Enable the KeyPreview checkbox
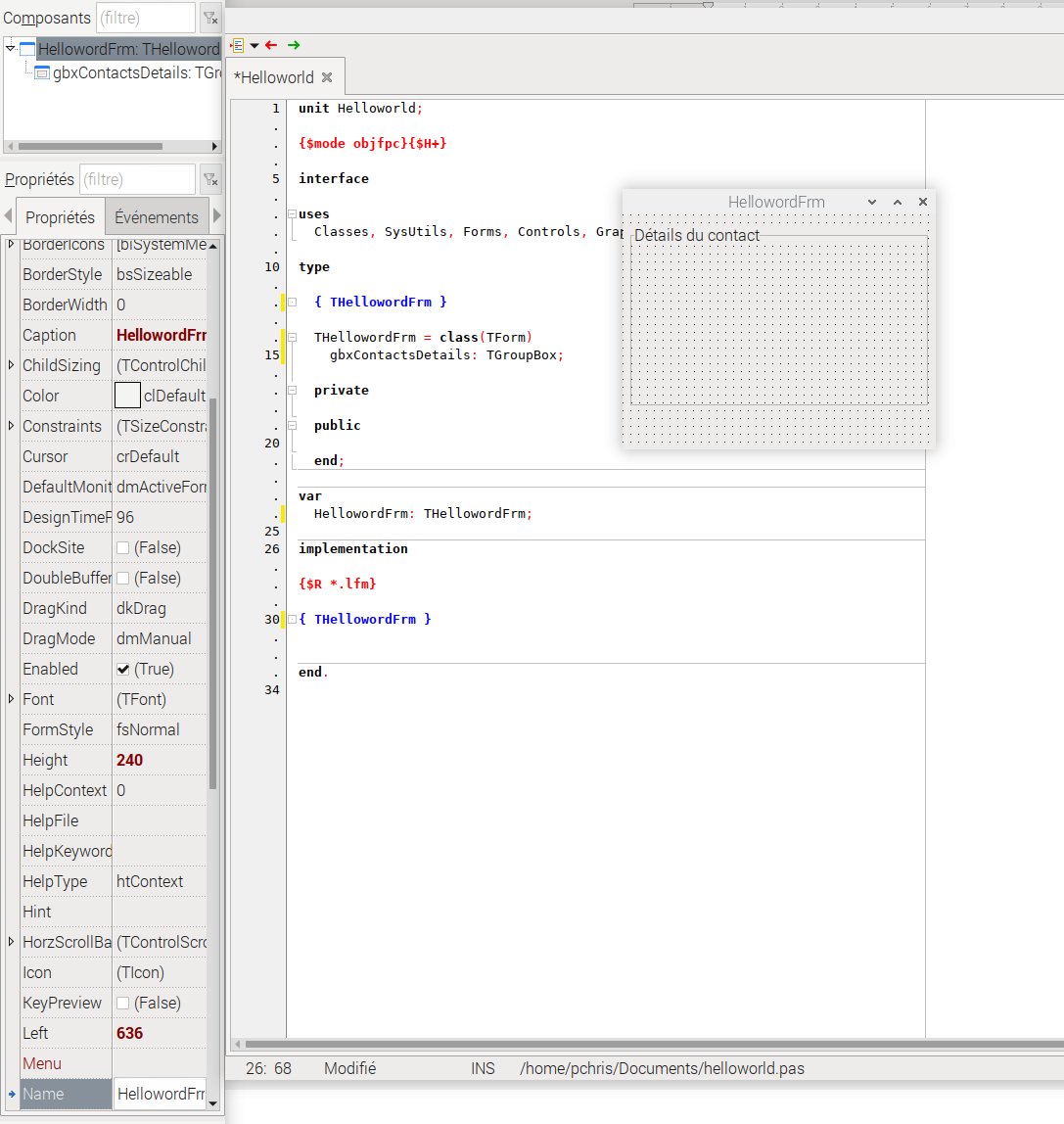 click(x=123, y=1004)
